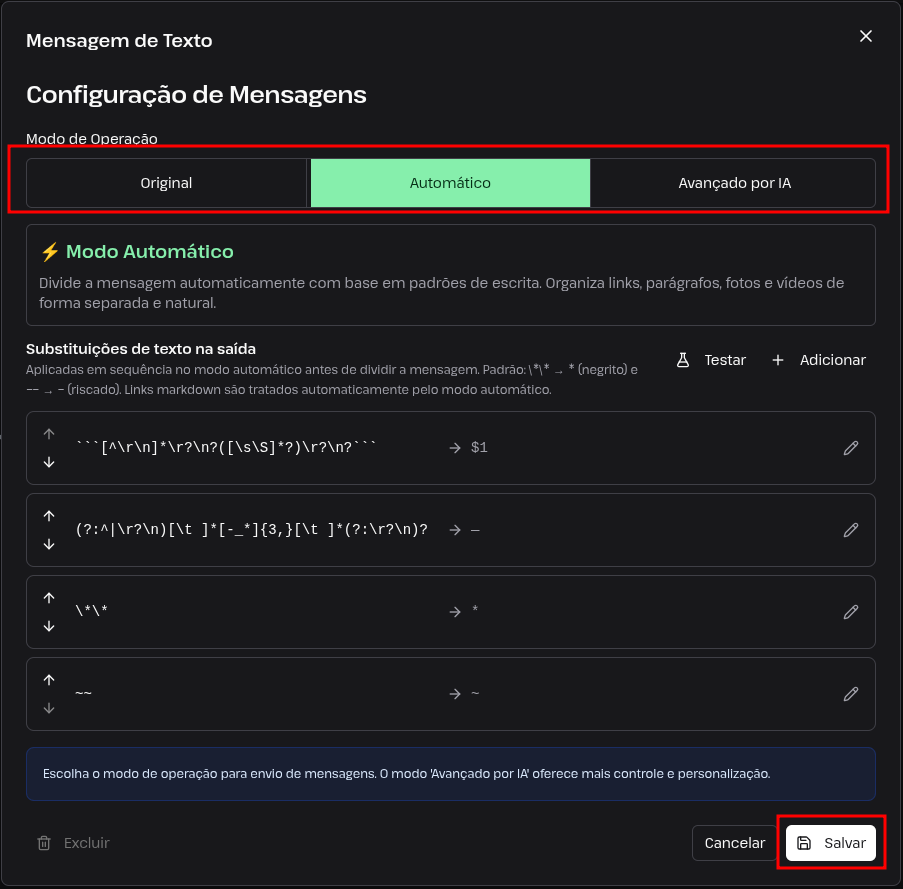Screen dimensions: 903x889
Task: Click the Testar flask icon
Action: (683, 360)
